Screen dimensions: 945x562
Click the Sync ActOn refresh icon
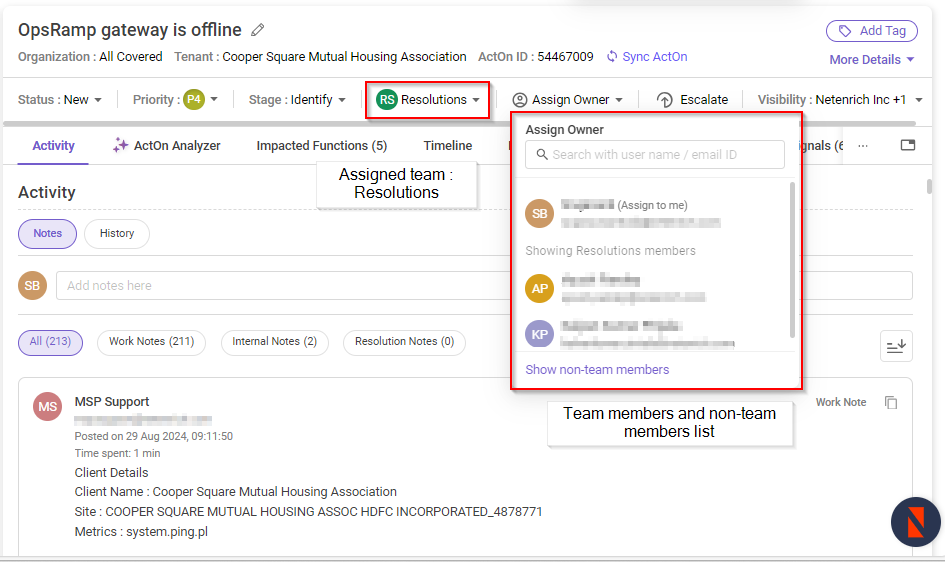click(612, 57)
